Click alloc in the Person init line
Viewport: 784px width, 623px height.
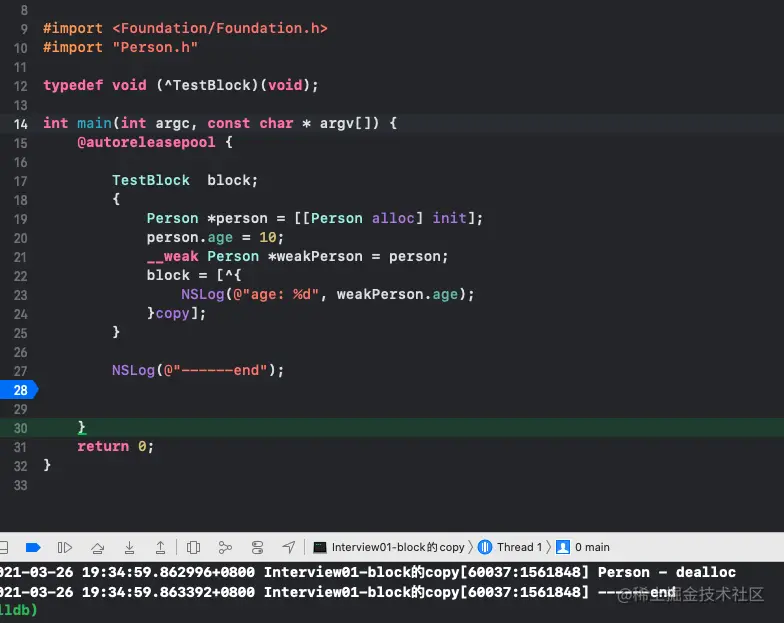pyautogui.click(x=393, y=218)
